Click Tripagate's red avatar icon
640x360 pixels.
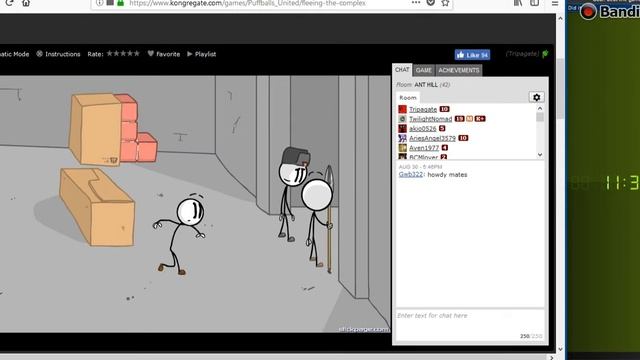click(x=402, y=109)
